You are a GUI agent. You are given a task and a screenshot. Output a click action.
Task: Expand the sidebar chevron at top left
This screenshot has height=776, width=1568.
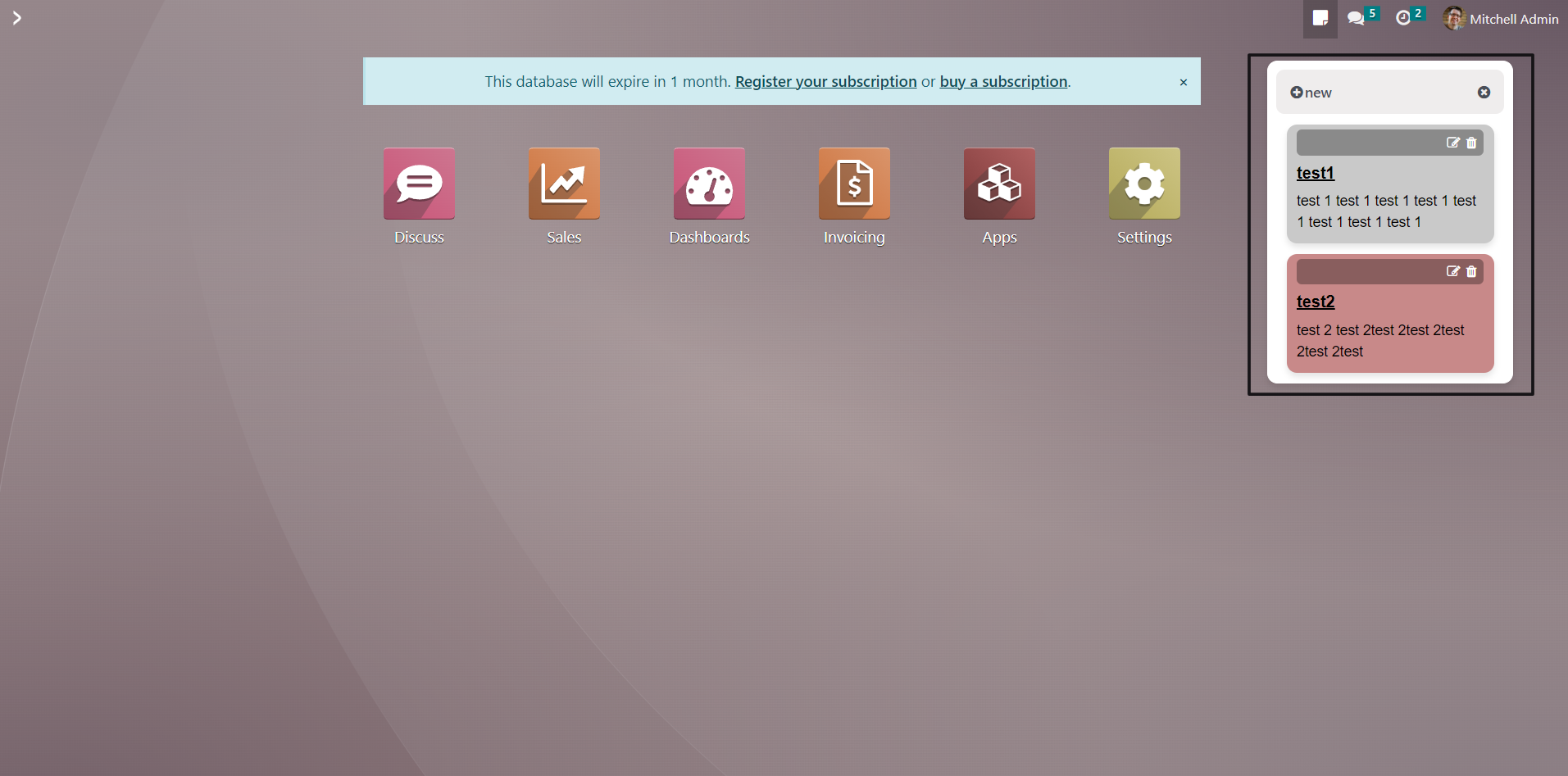click(x=16, y=18)
